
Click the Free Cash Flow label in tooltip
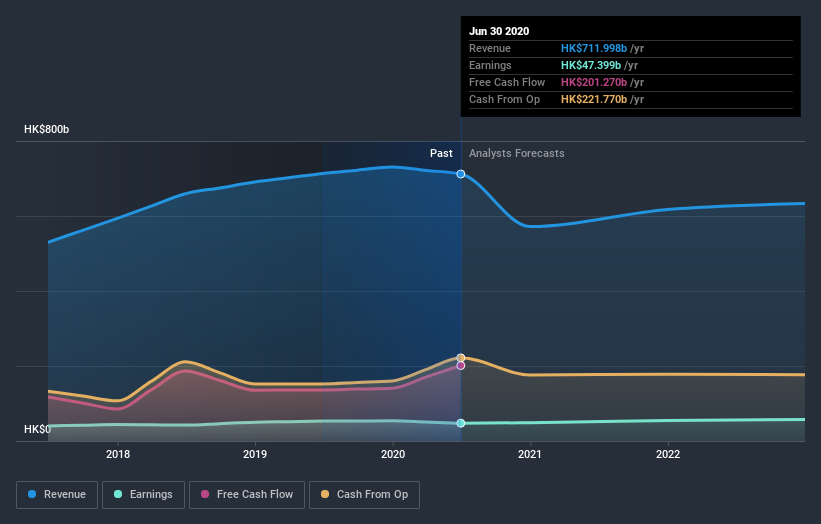(507, 82)
